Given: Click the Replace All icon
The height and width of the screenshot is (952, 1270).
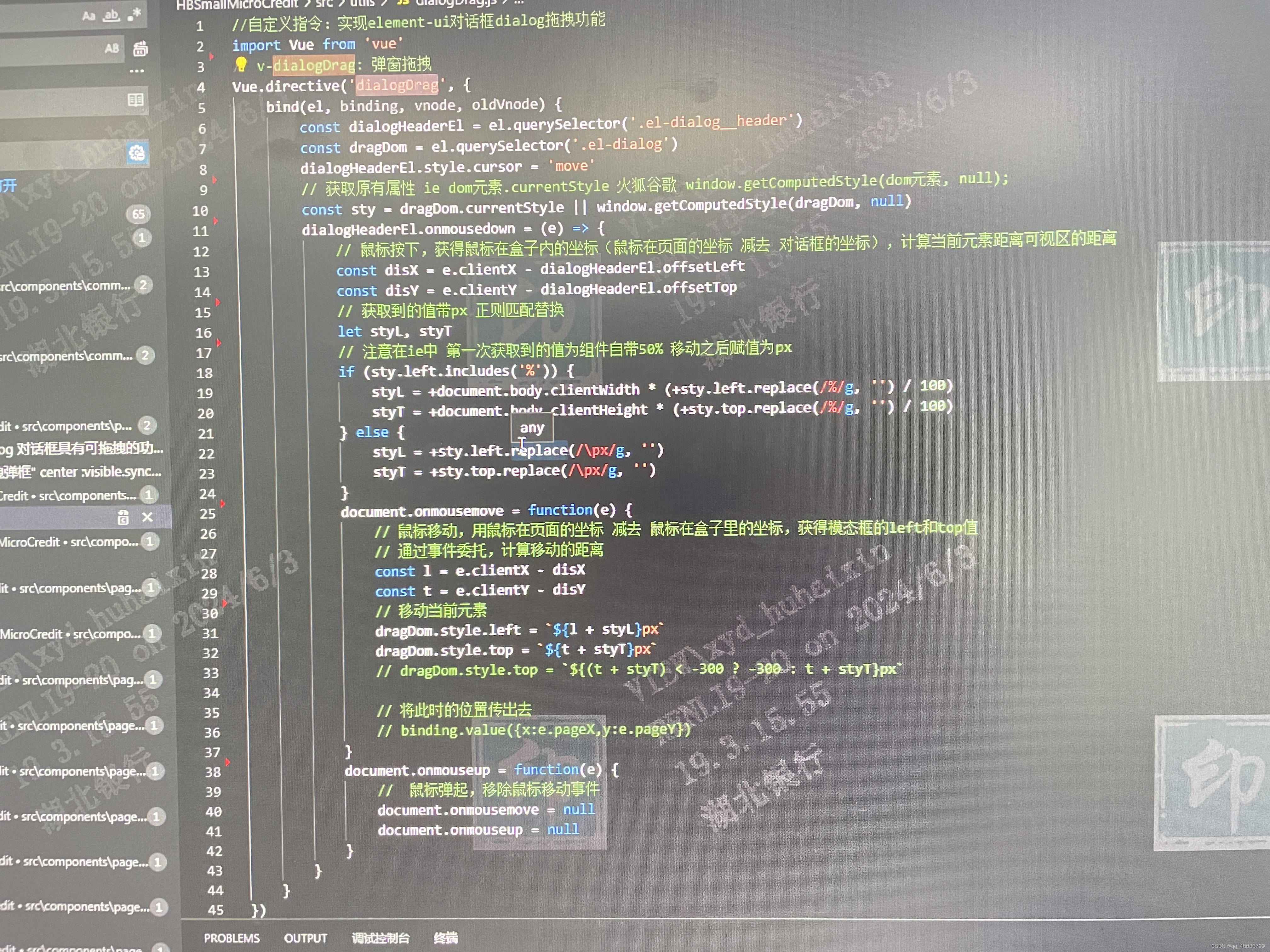Looking at the screenshot, I should point(140,49).
